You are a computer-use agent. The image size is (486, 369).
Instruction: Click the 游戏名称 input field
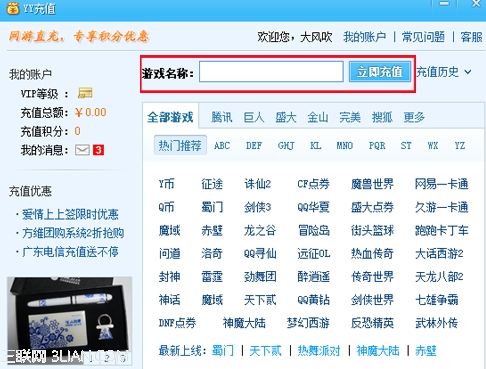pyautogui.click(x=271, y=71)
